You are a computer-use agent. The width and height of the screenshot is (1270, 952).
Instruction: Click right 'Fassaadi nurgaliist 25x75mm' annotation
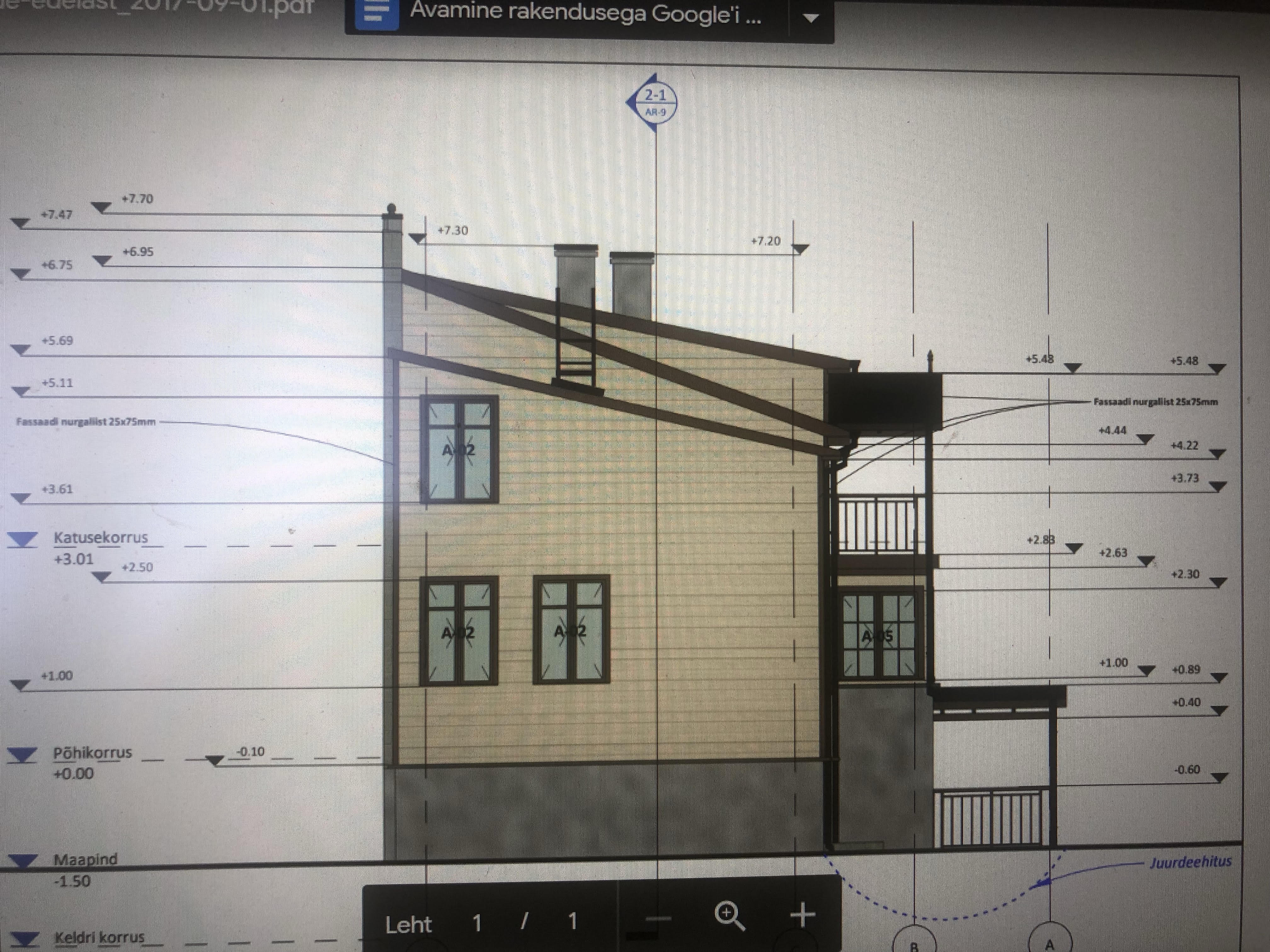click(1155, 402)
